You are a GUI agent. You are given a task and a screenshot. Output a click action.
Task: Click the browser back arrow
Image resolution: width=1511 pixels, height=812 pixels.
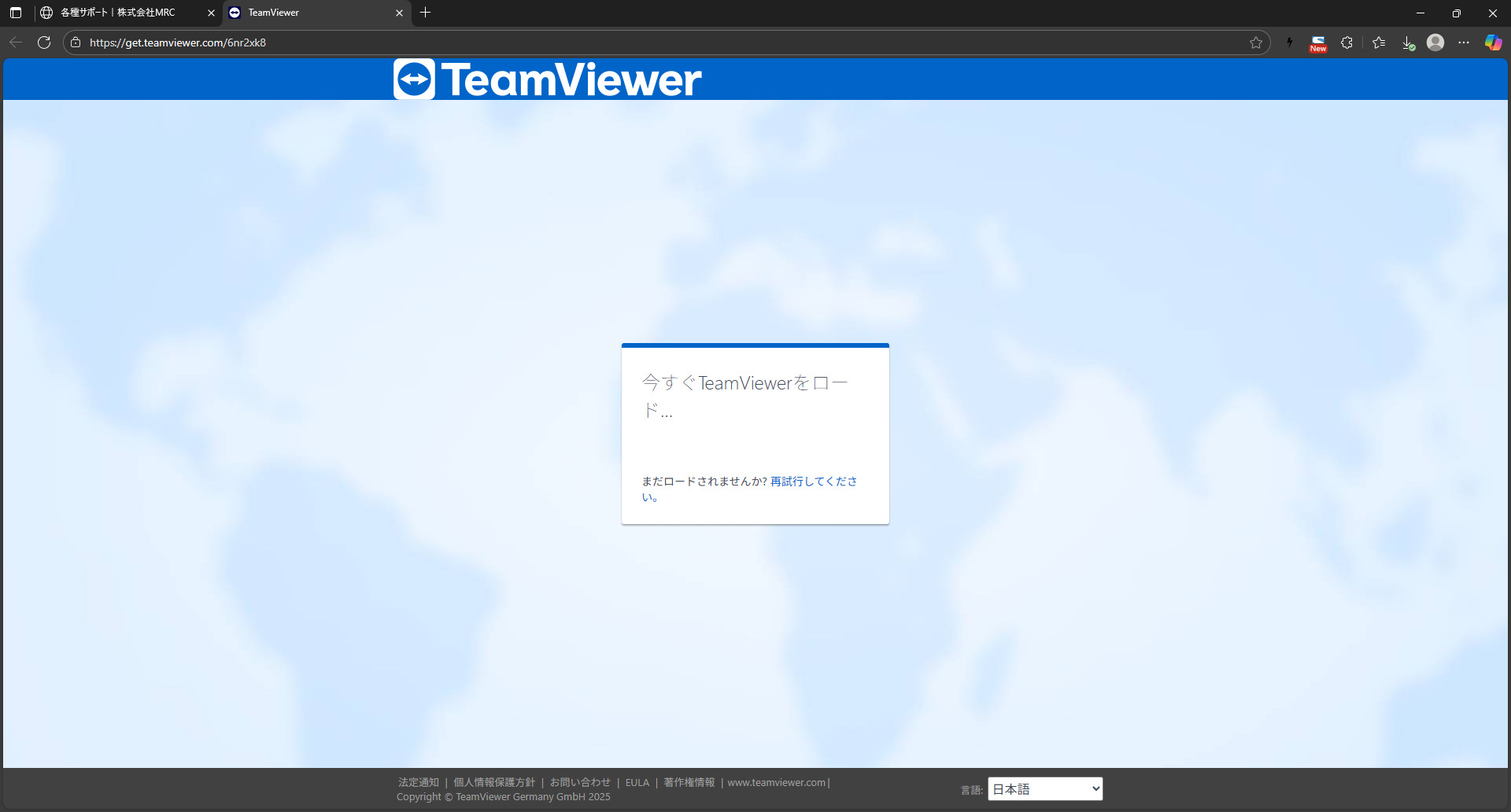pyautogui.click(x=16, y=42)
